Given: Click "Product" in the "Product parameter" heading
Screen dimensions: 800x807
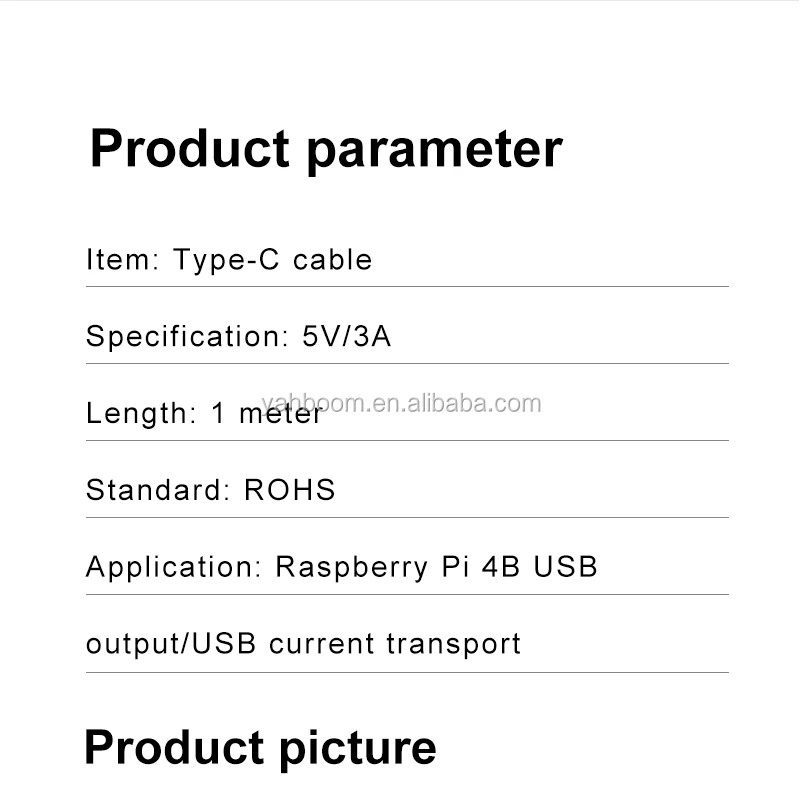Looking at the screenshot, I should (190, 150).
